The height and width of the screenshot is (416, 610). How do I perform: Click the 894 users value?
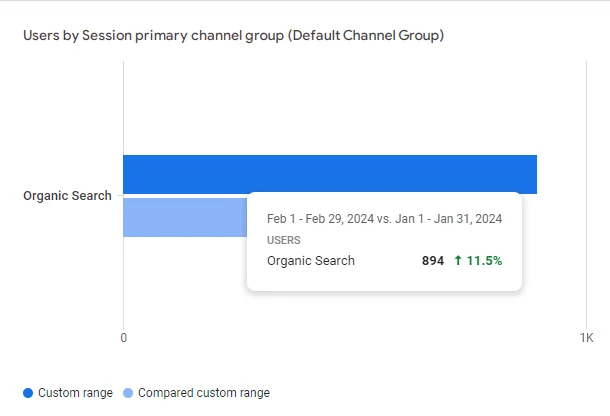pos(433,260)
